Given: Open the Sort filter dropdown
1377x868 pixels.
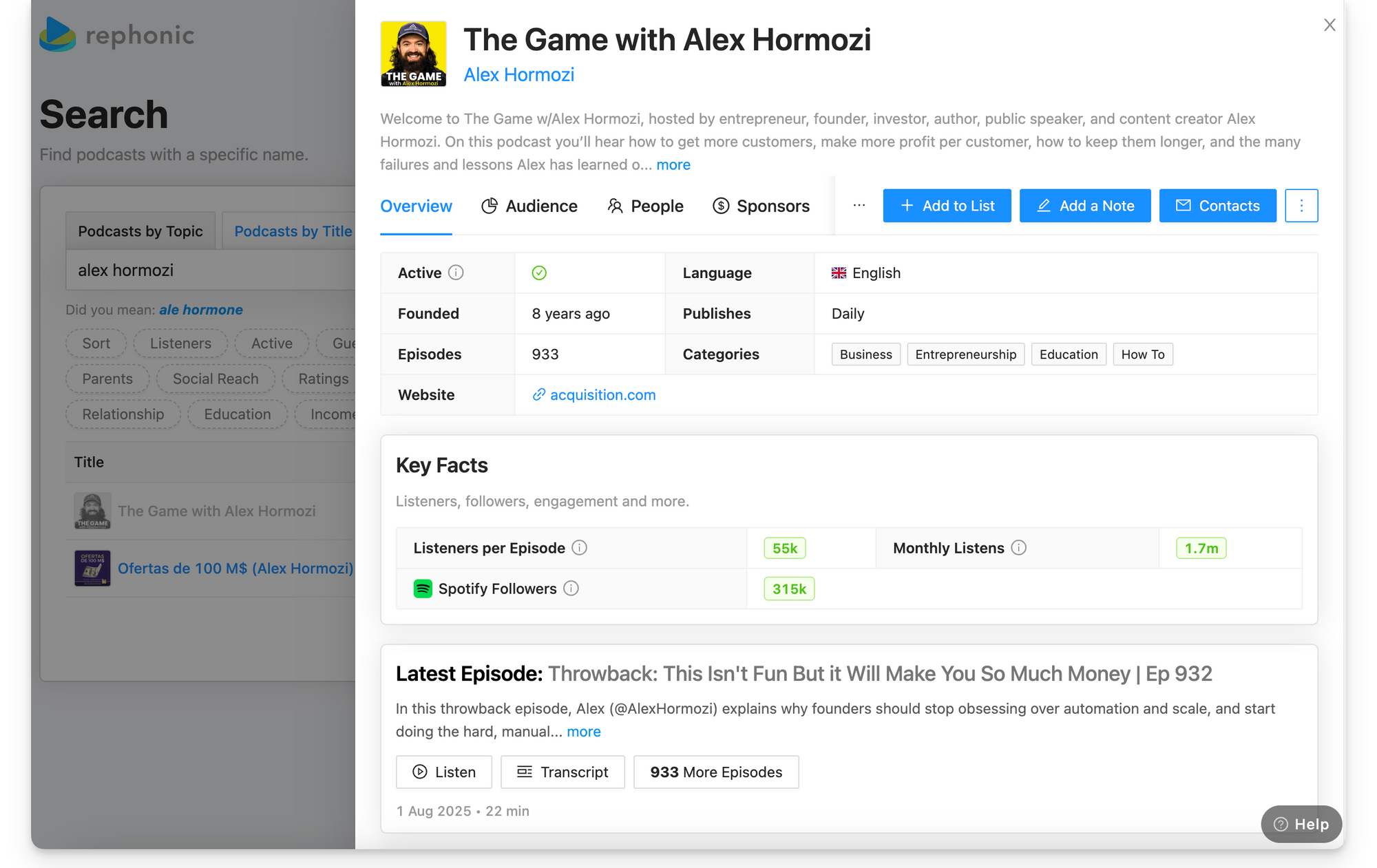Looking at the screenshot, I should click(x=96, y=343).
